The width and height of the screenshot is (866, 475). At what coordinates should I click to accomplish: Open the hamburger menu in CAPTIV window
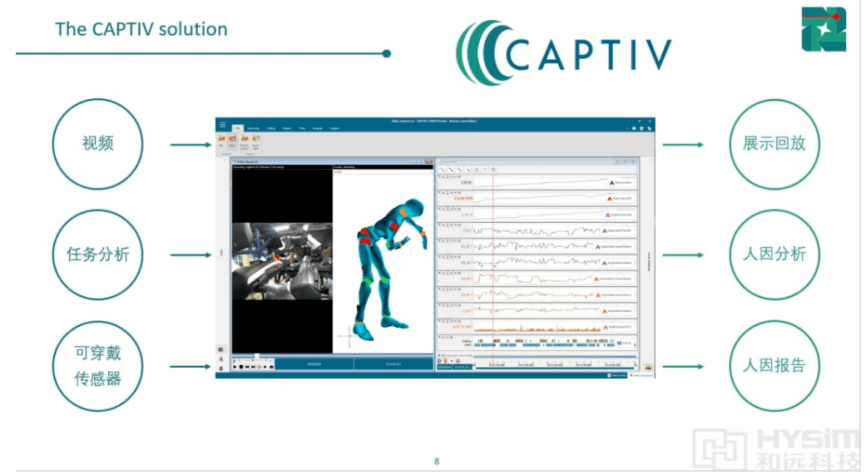(x=223, y=125)
